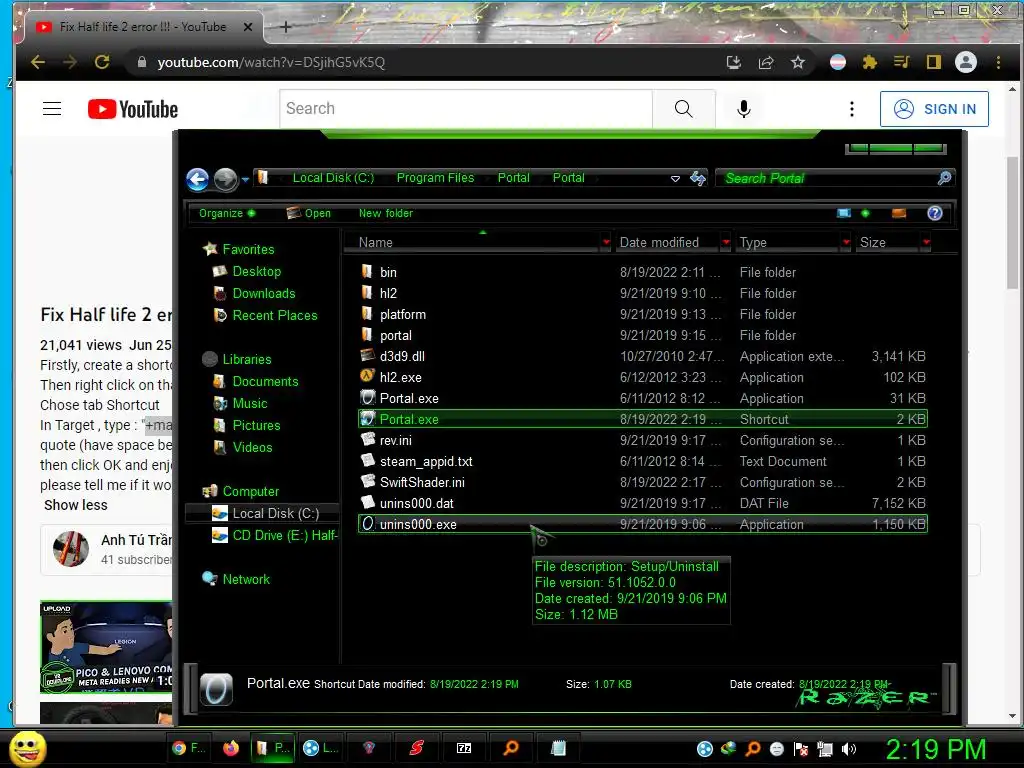Click Show less under the video description
The width and height of the screenshot is (1024, 768).
[x=75, y=505]
